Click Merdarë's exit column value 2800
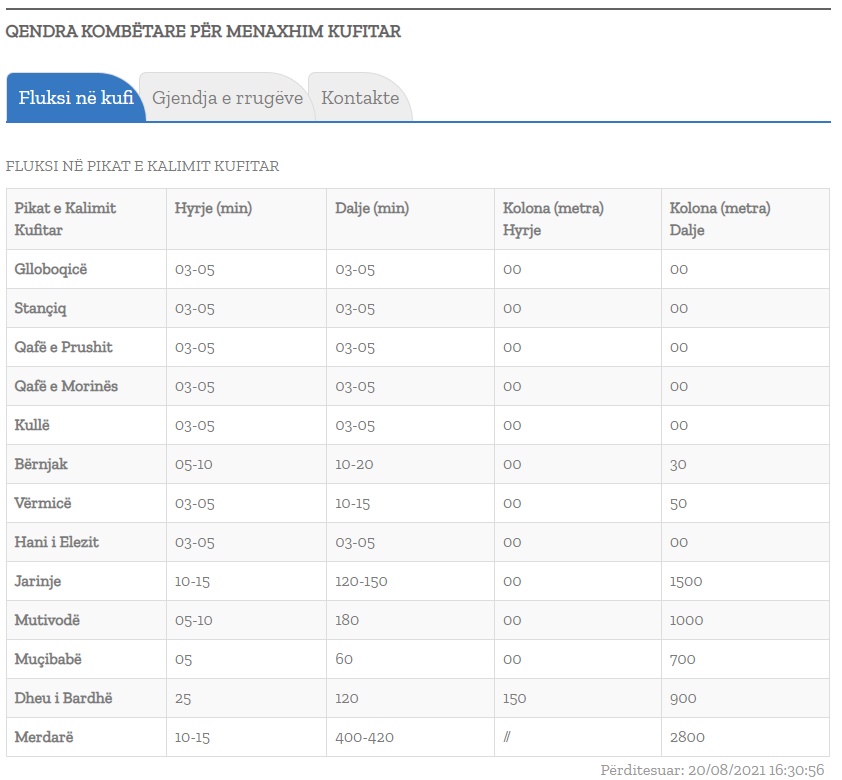Screen dimensions: 842x780 (x=687, y=737)
